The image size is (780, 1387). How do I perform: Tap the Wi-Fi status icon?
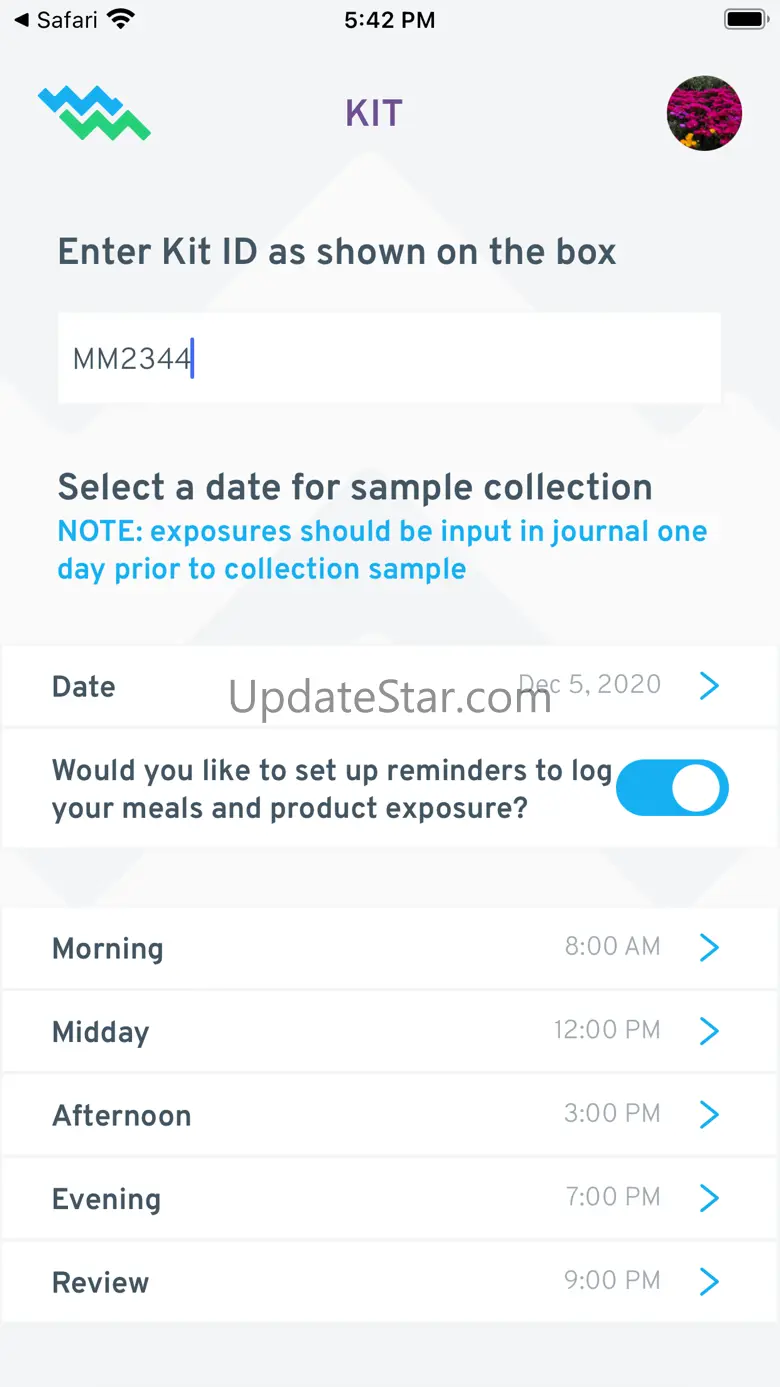point(122,19)
